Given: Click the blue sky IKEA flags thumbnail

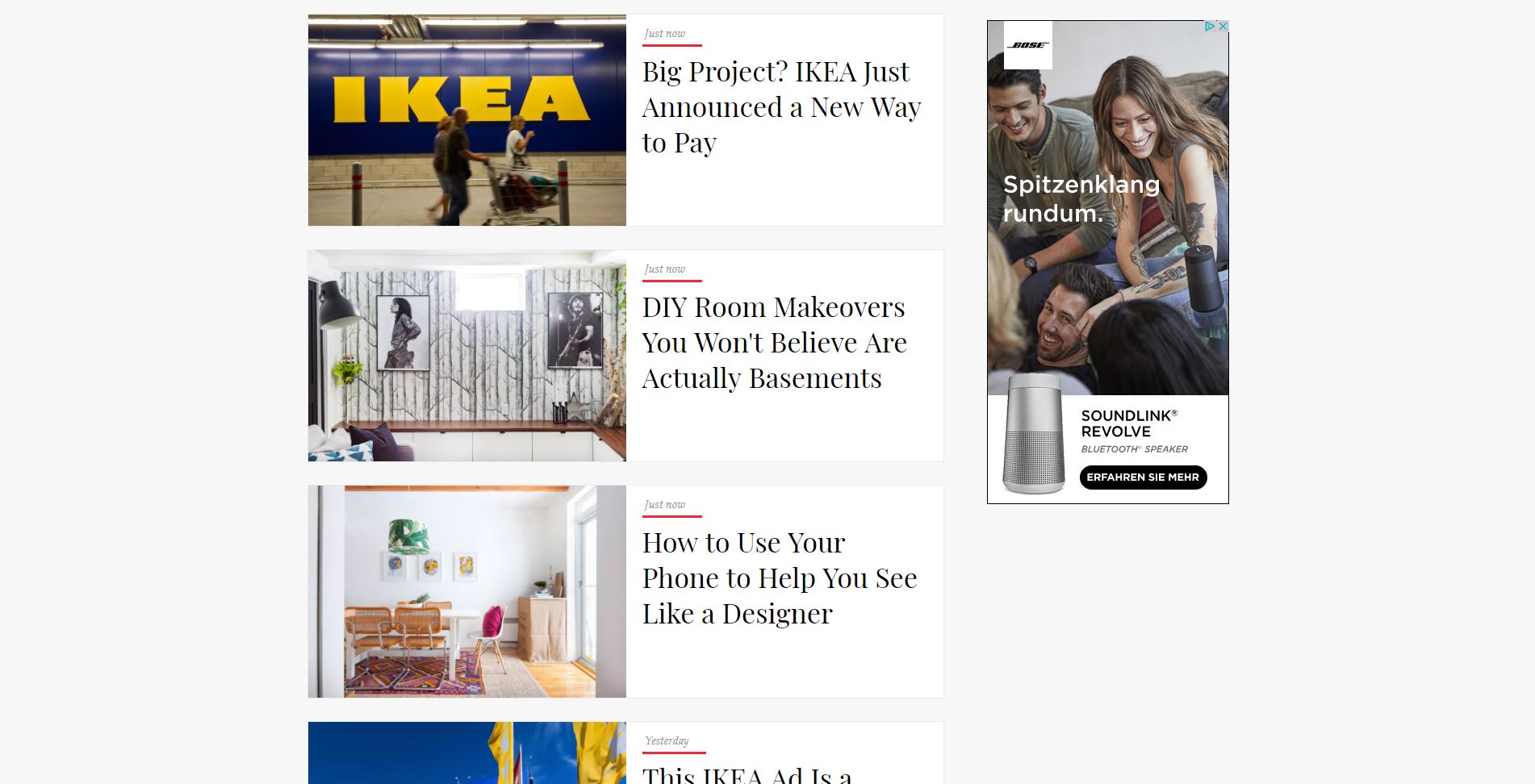Looking at the screenshot, I should (x=467, y=753).
